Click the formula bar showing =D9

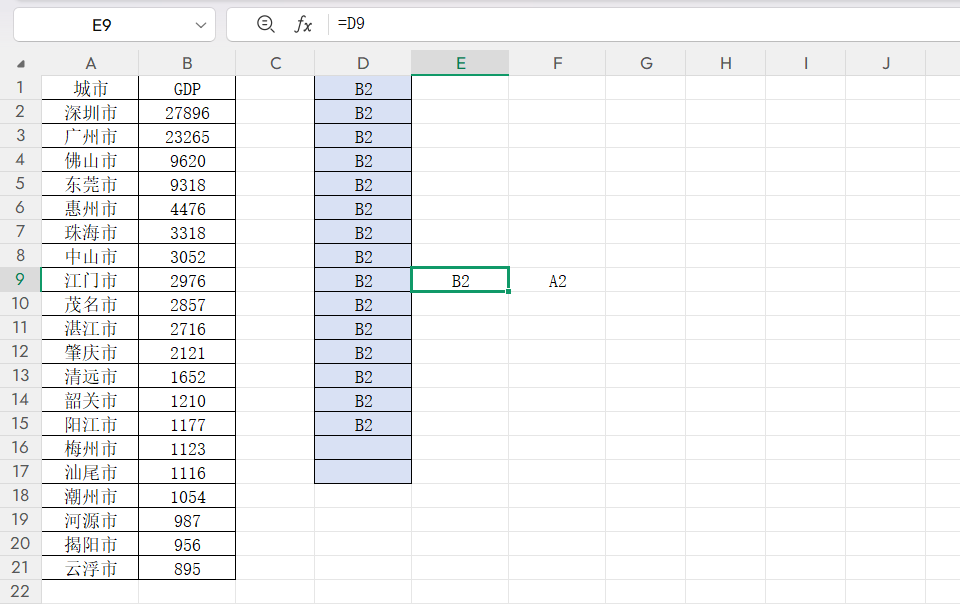pyautogui.click(x=640, y=24)
